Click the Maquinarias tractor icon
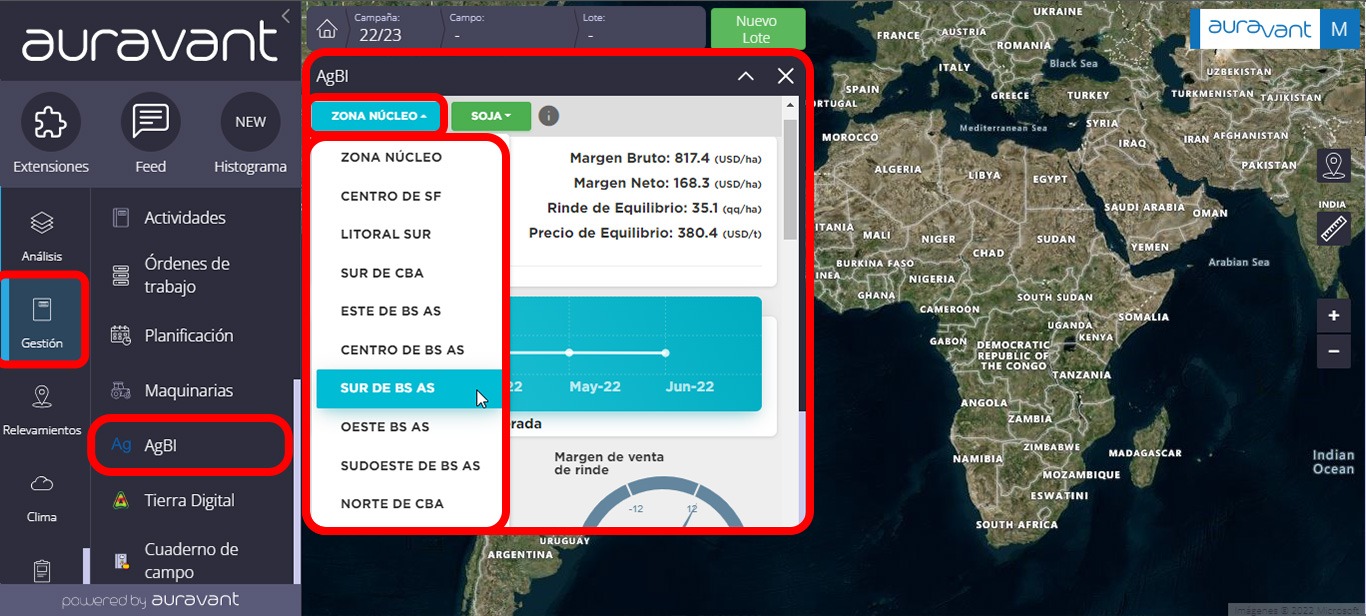 click(121, 390)
